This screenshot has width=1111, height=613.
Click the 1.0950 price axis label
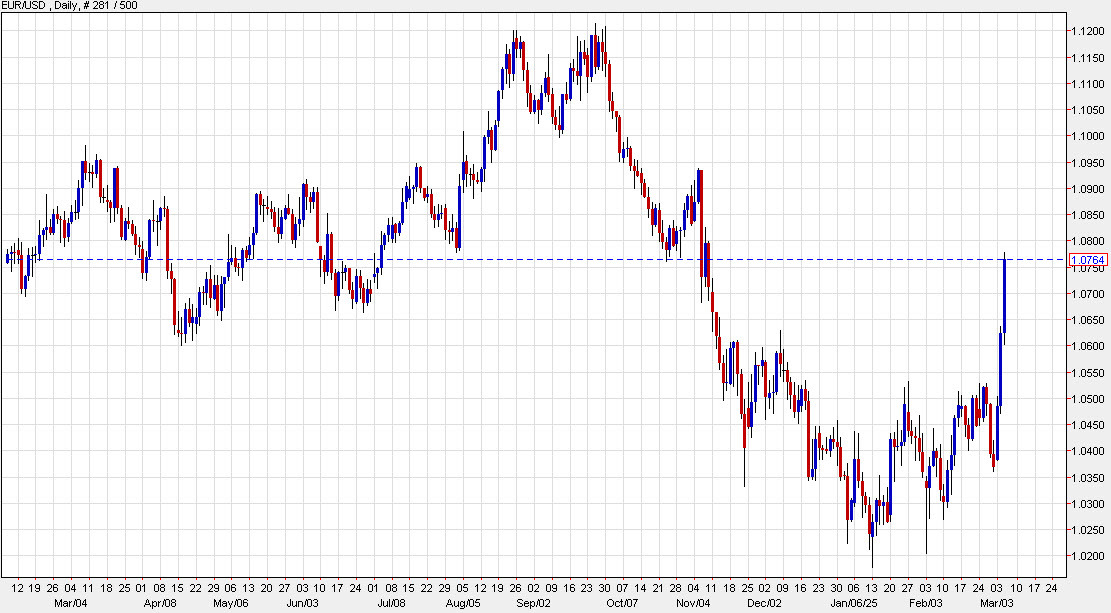(x=1088, y=162)
